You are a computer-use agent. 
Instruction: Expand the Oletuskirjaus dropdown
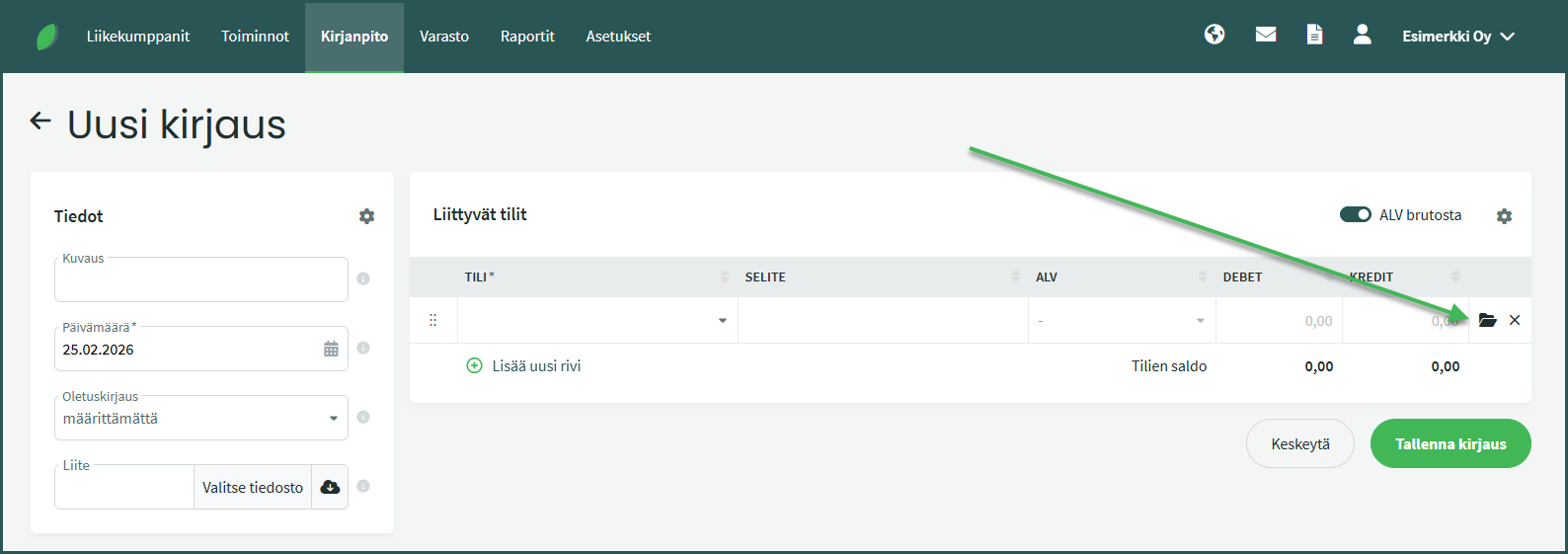pos(333,419)
